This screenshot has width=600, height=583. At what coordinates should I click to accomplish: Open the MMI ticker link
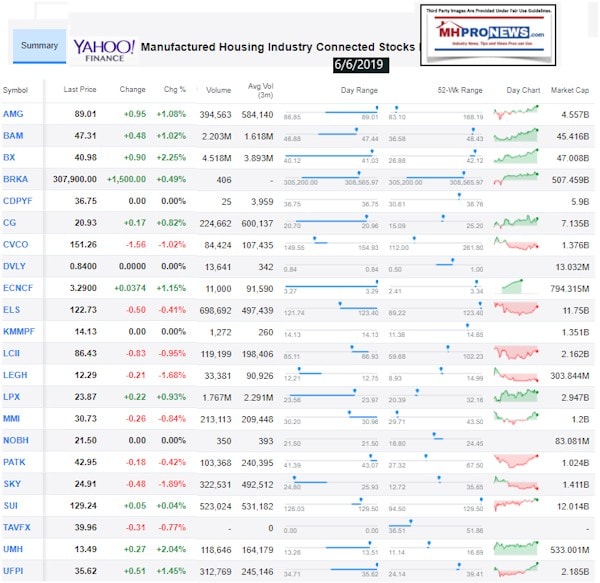pos(11,419)
